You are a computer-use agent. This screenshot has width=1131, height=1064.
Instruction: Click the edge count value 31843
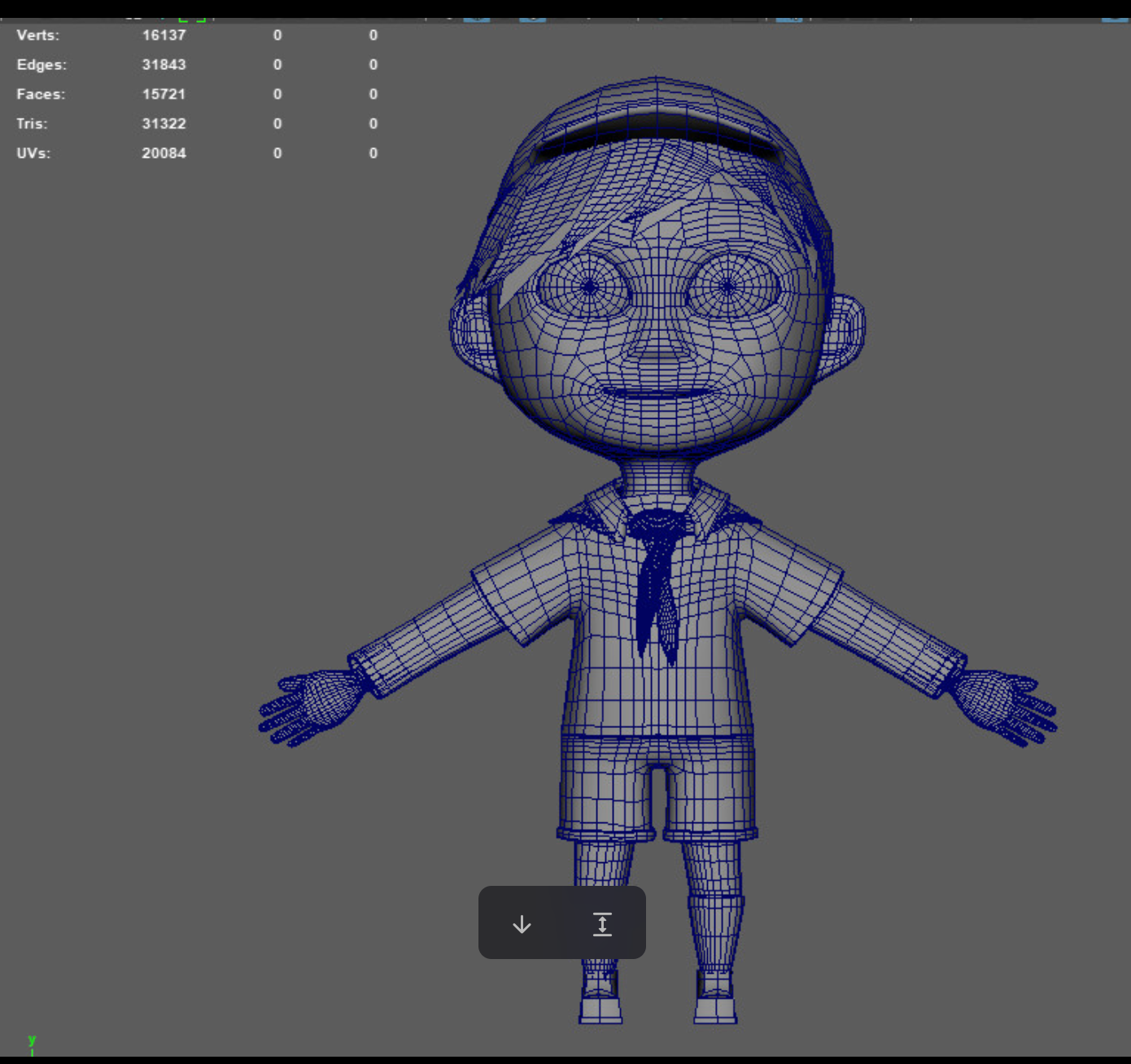tap(164, 65)
